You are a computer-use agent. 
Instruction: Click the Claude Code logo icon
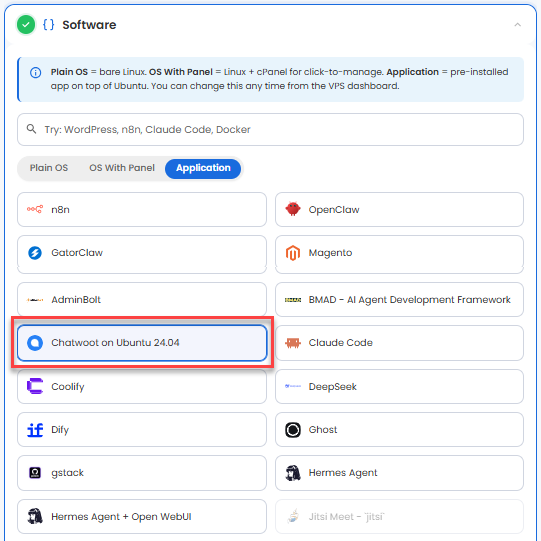293,343
